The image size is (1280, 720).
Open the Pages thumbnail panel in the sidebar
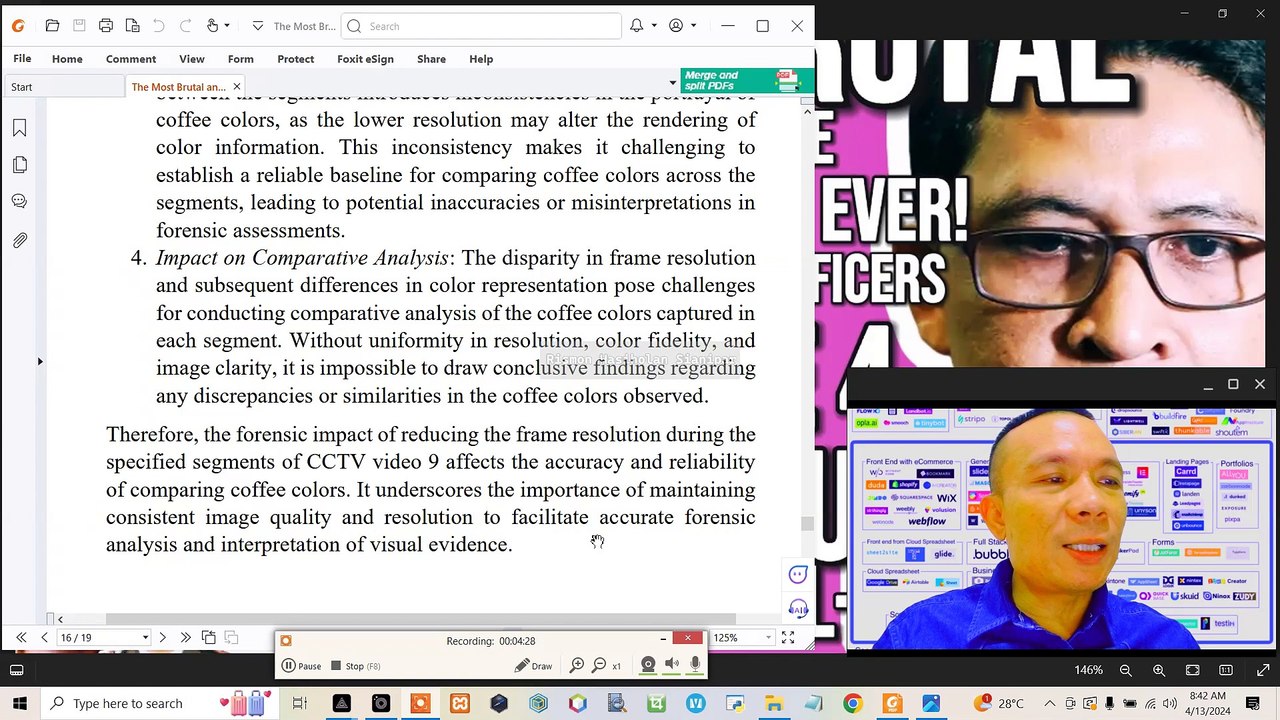[19, 165]
